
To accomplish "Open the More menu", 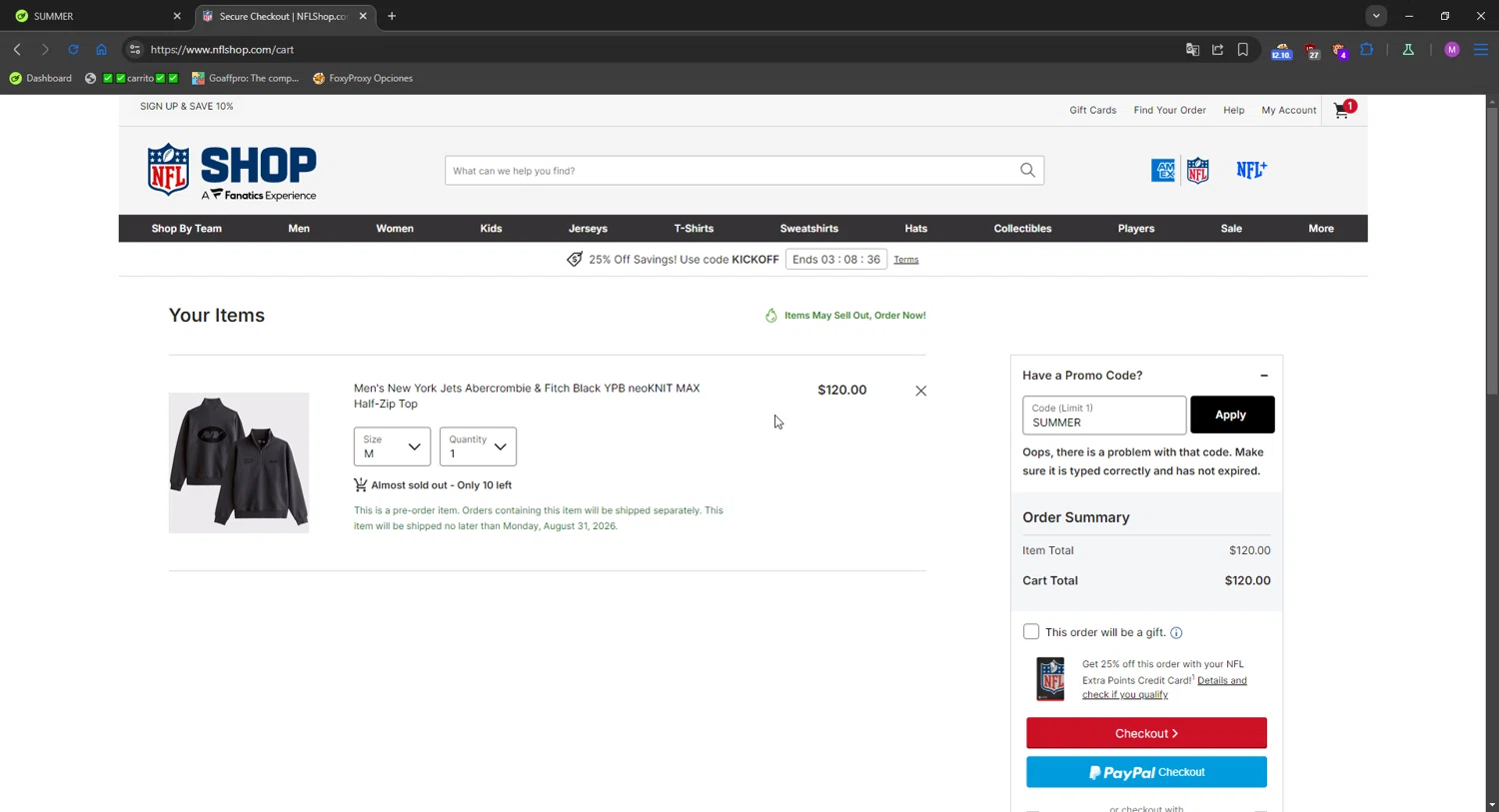I will point(1321,229).
